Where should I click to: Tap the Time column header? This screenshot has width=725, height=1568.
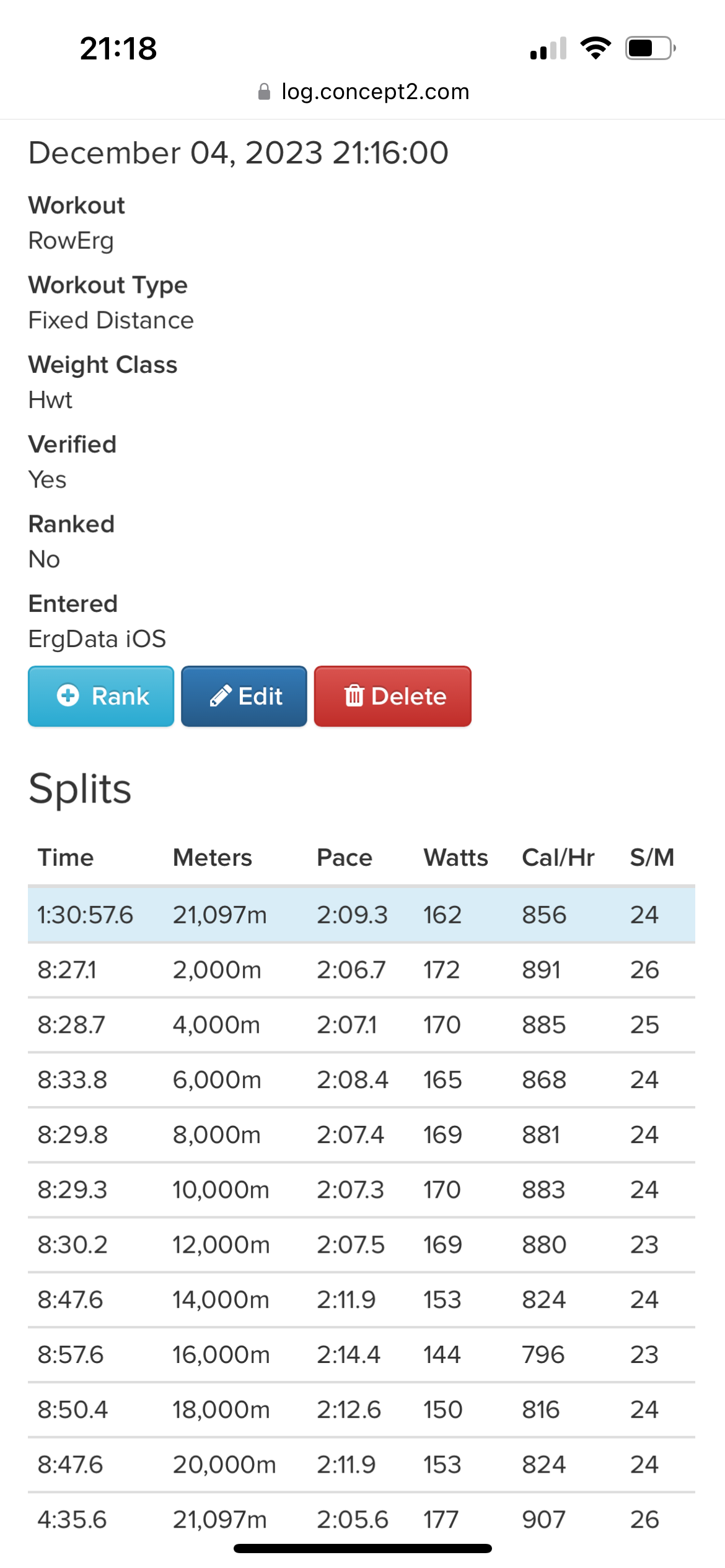click(66, 858)
